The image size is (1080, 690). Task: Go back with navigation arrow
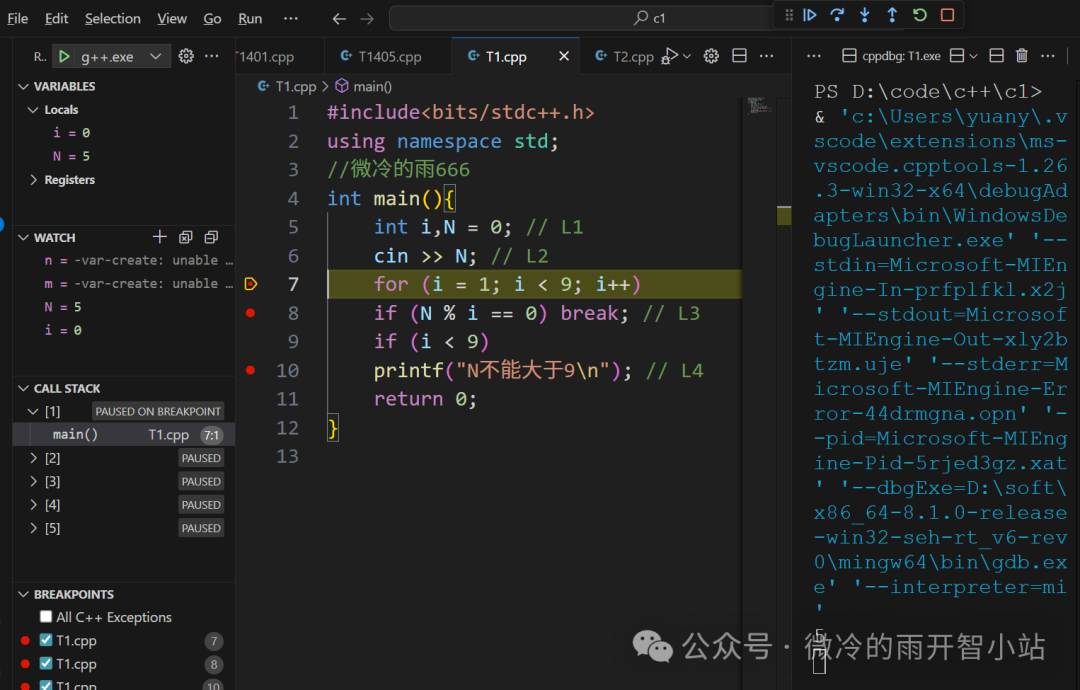[339, 19]
